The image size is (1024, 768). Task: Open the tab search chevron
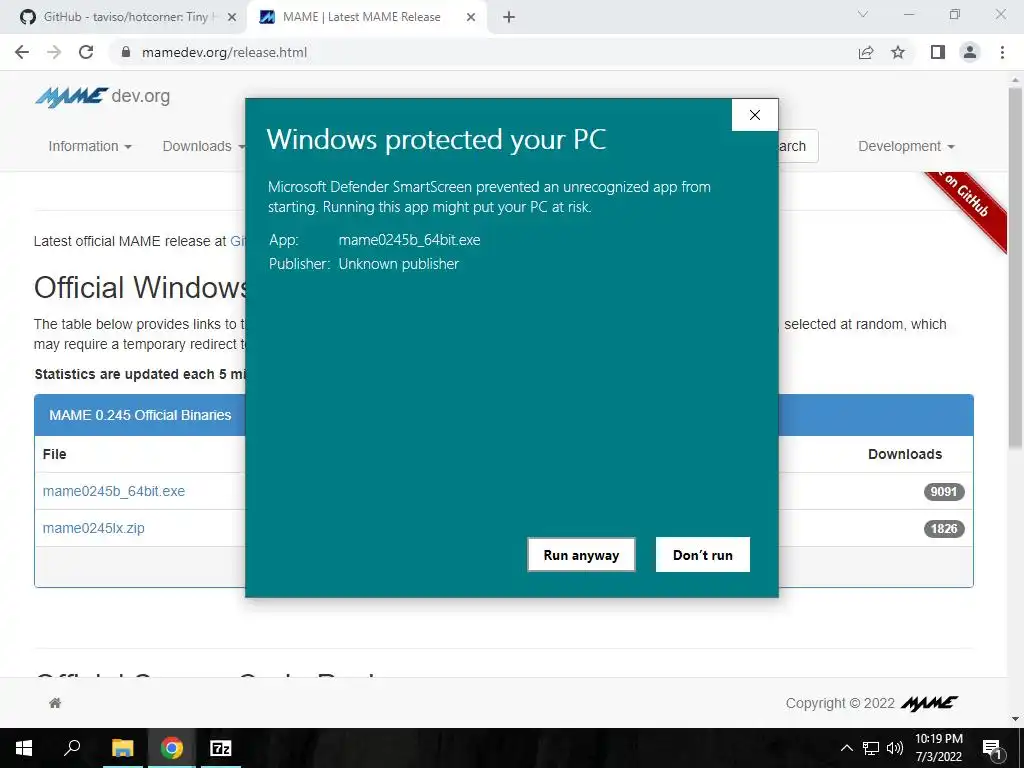click(x=863, y=14)
